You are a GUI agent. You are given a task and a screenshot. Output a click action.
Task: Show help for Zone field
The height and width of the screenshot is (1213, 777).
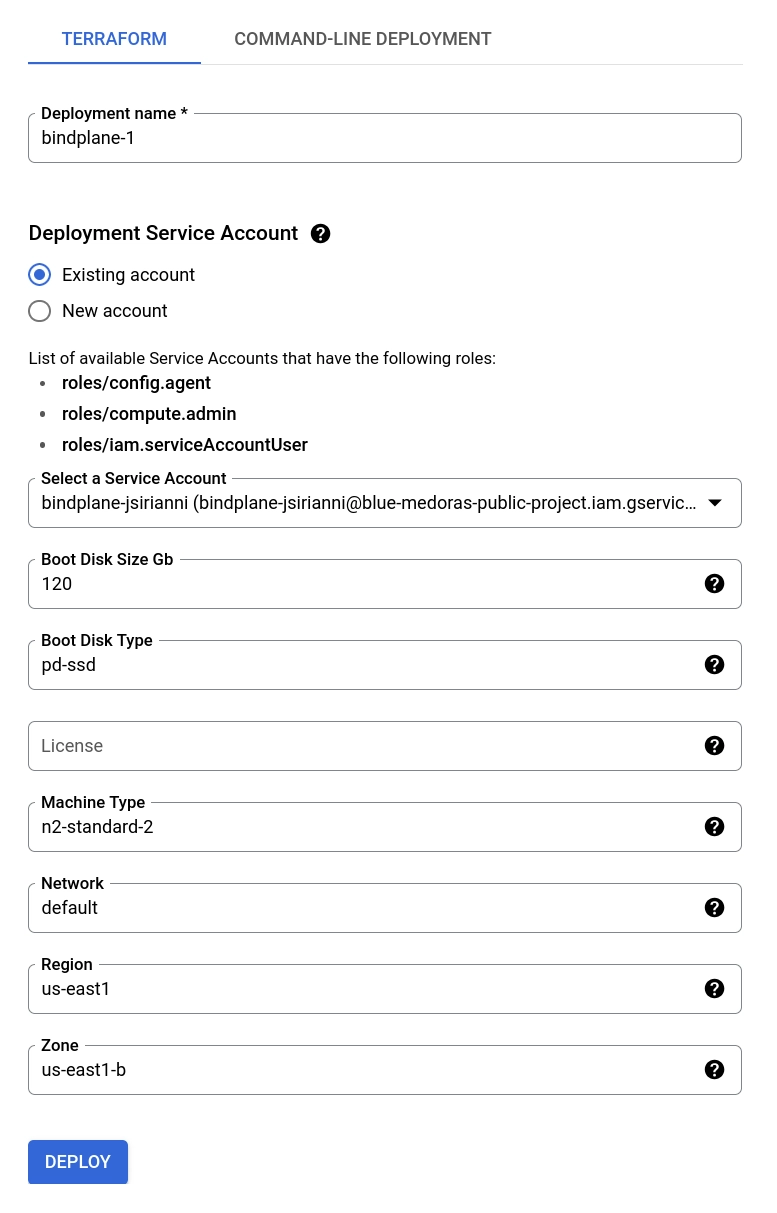pos(714,1070)
